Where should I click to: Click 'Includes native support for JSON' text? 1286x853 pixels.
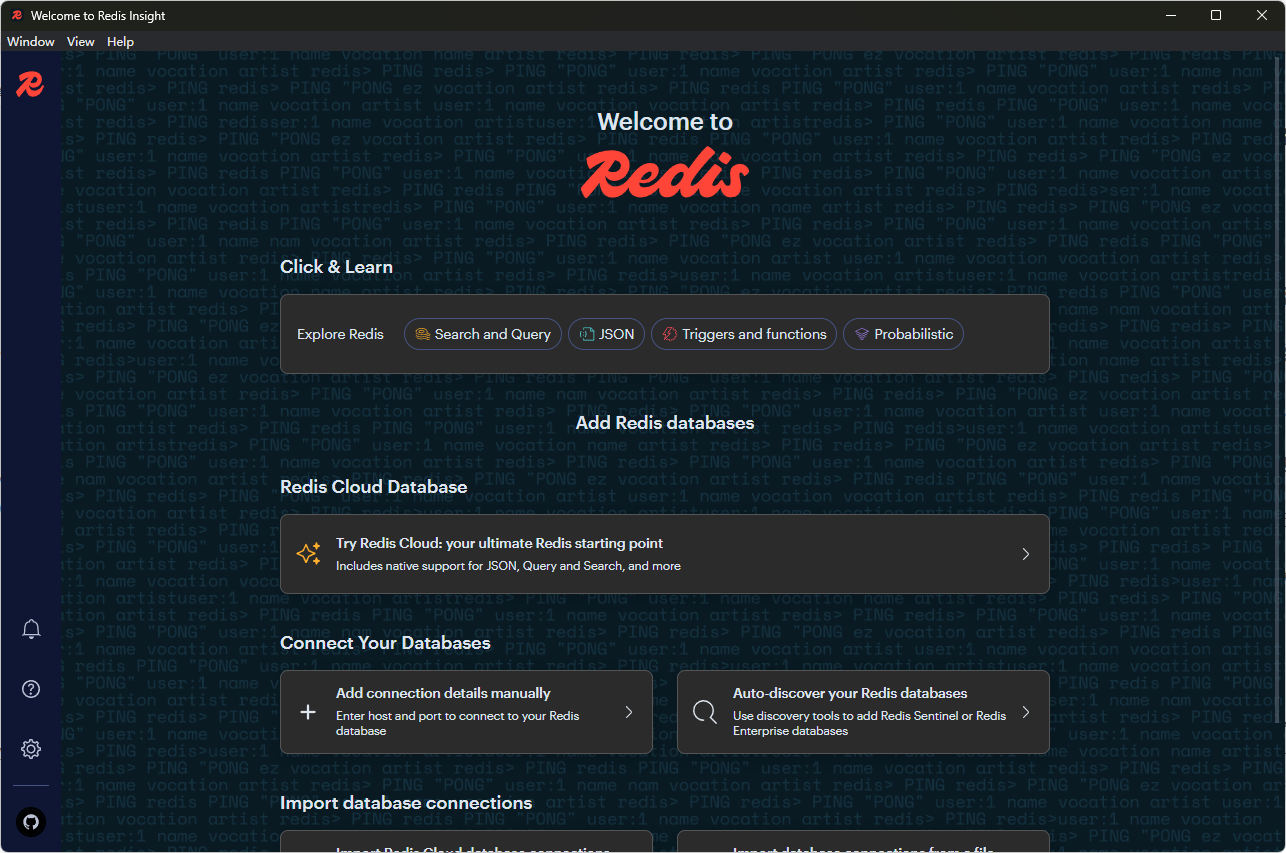508,566
